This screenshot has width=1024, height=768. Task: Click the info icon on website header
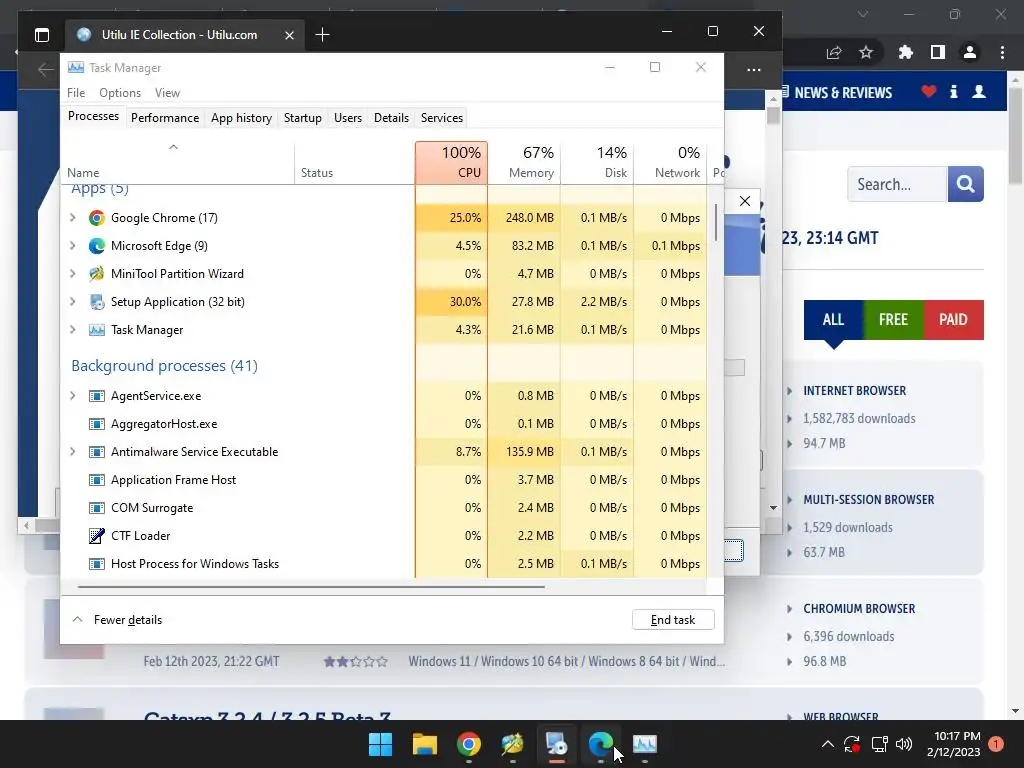(953, 91)
